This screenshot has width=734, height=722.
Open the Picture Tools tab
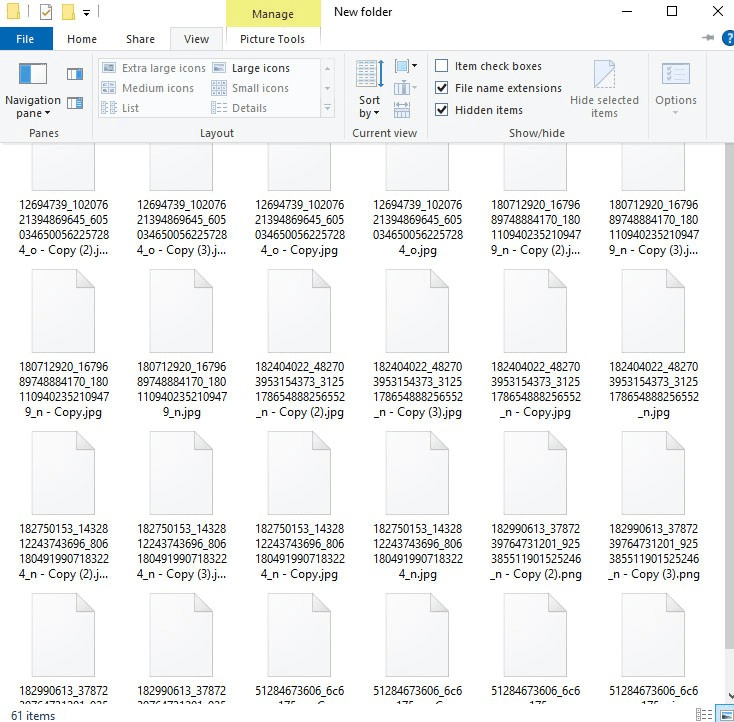click(x=272, y=39)
